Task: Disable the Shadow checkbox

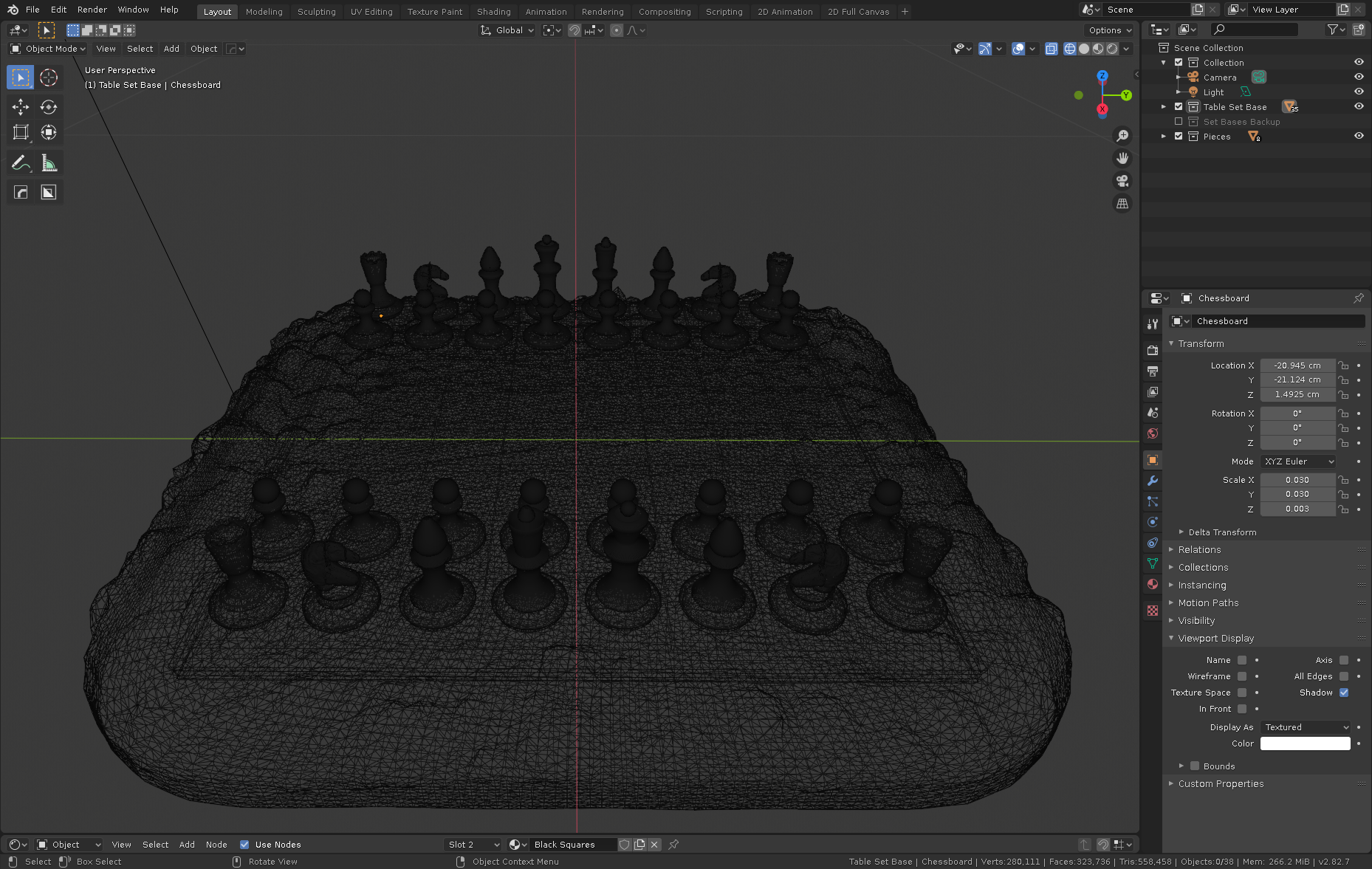Action: point(1344,693)
